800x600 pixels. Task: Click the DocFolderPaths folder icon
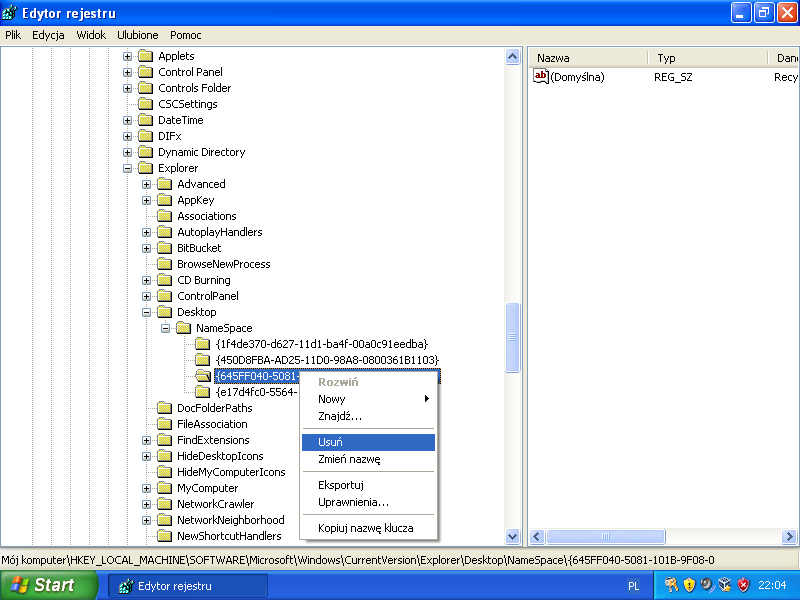click(x=165, y=408)
